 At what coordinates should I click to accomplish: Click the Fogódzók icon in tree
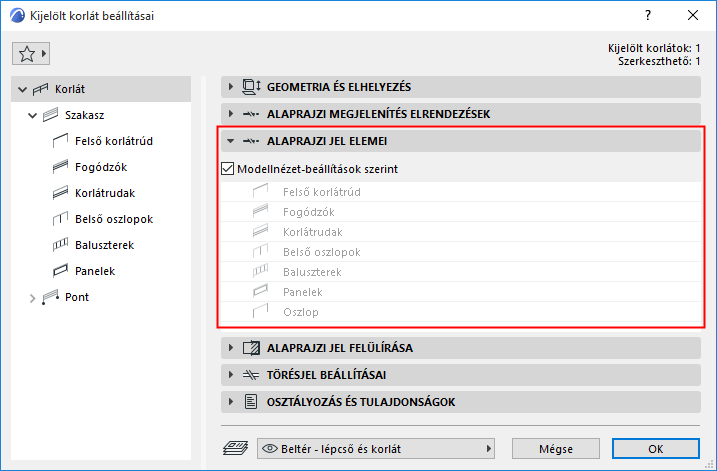click(60, 167)
